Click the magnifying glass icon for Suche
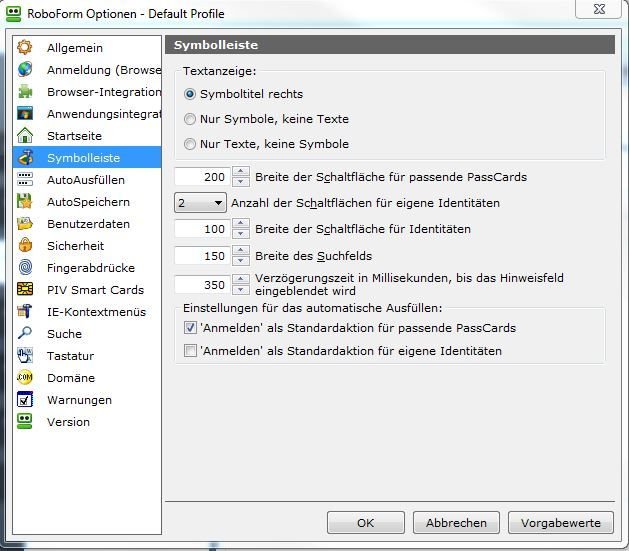Viewport: 629px width, 551px height. coord(25,333)
